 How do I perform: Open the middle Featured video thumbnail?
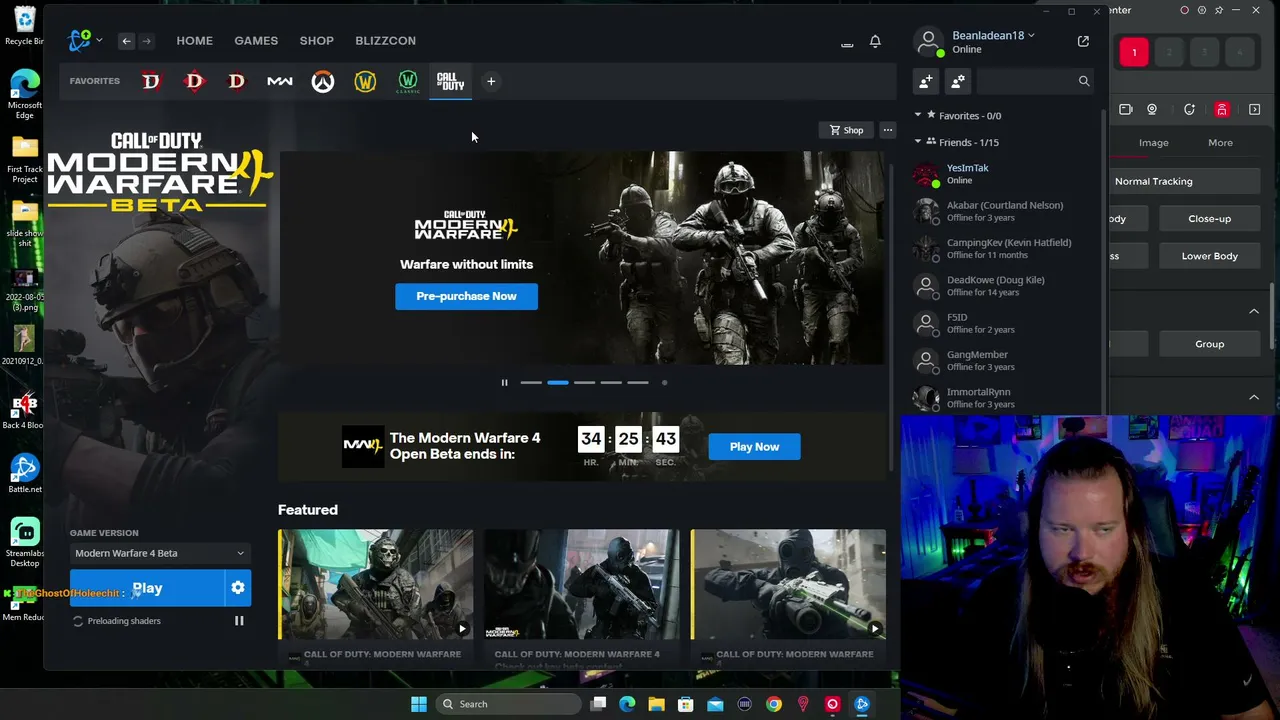(581, 585)
